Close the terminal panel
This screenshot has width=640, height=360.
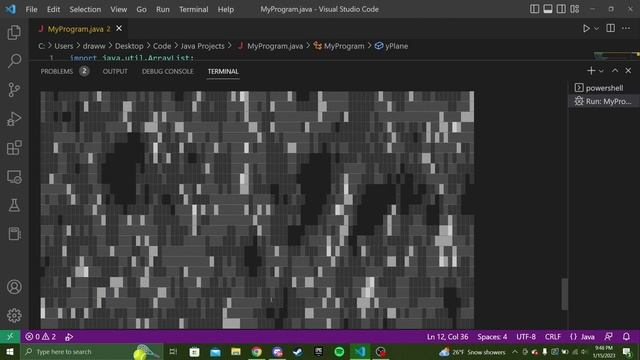(628, 71)
